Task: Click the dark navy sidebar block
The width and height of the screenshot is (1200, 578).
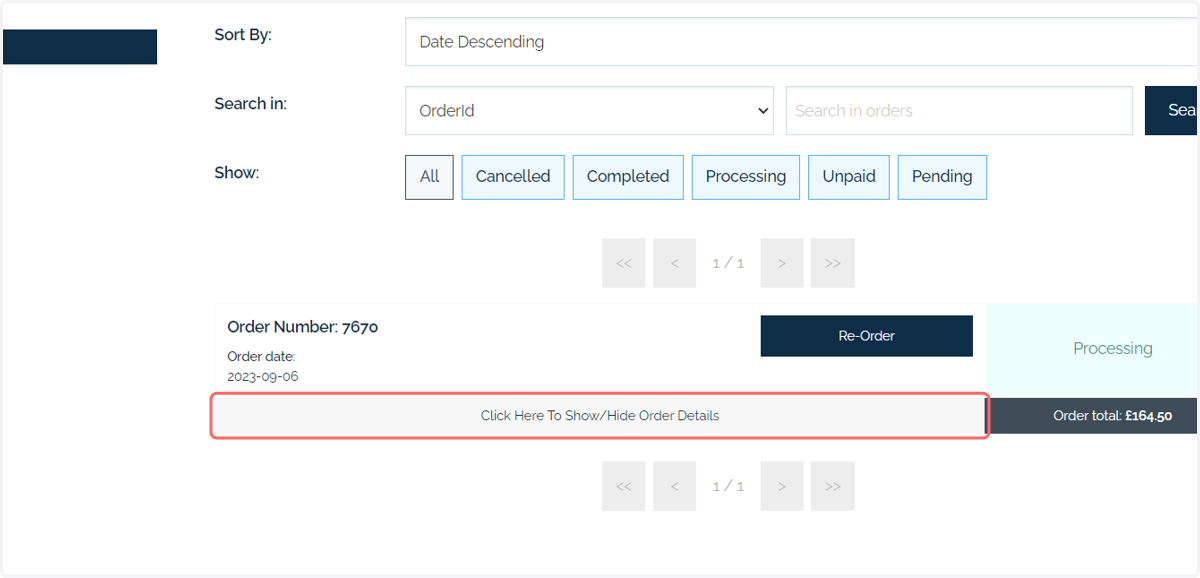Action: point(80,47)
